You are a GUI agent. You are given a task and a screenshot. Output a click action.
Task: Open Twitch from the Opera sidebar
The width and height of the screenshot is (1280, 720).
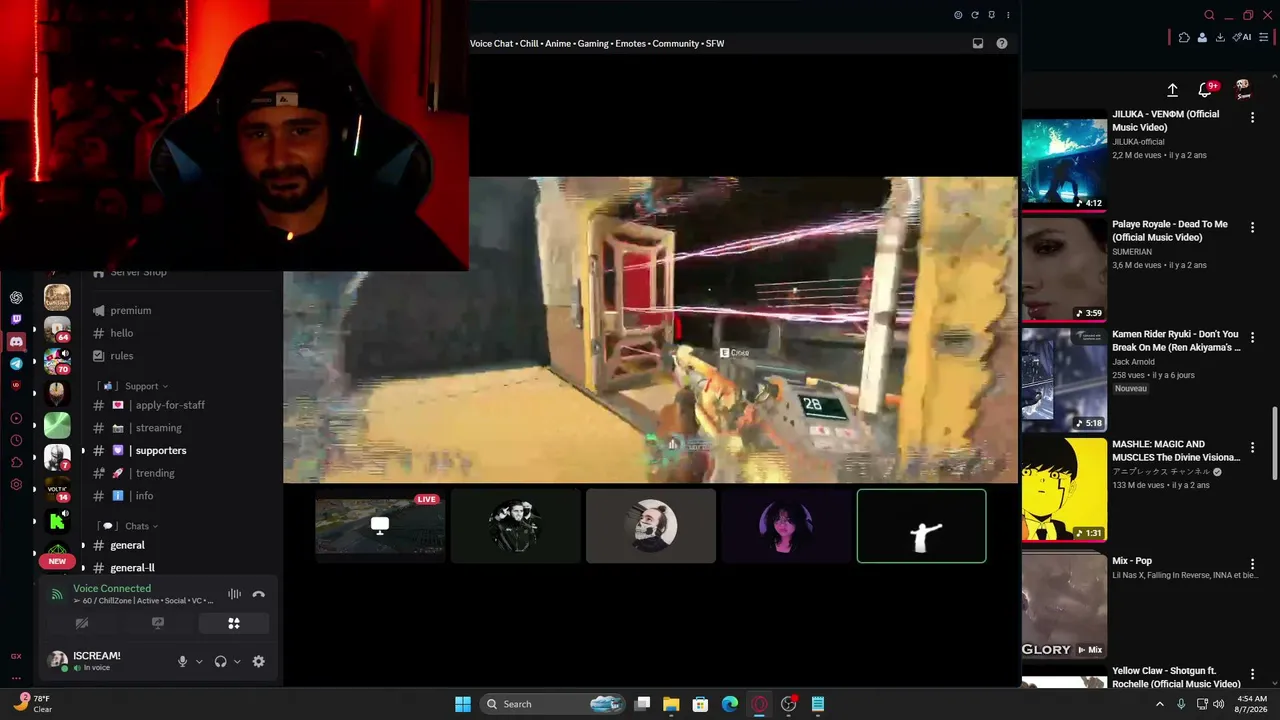click(16, 319)
